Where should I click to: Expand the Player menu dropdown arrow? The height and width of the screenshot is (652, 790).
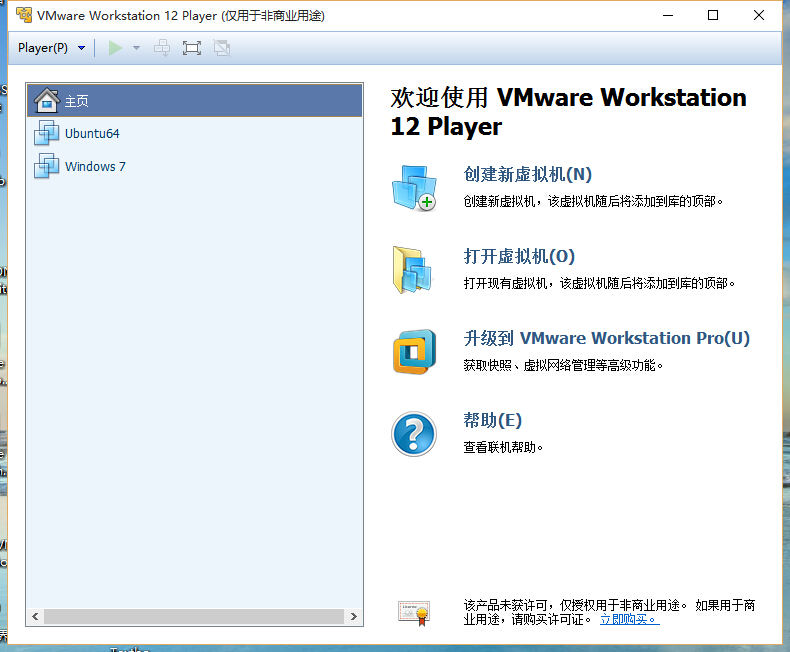pos(81,48)
